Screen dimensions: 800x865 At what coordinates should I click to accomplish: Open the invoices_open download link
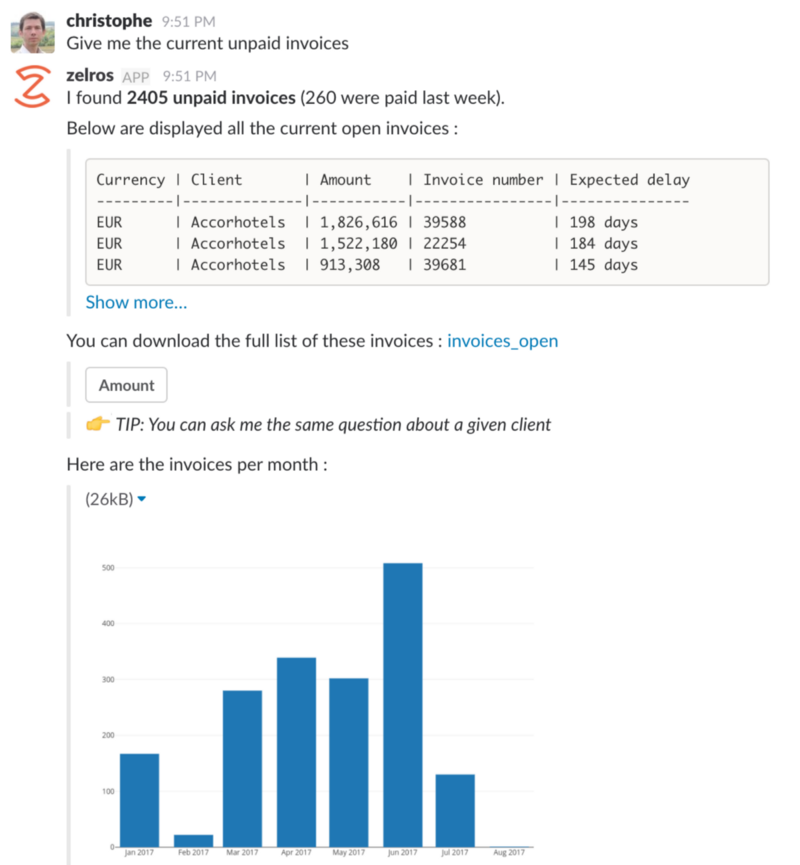coord(502,341)
